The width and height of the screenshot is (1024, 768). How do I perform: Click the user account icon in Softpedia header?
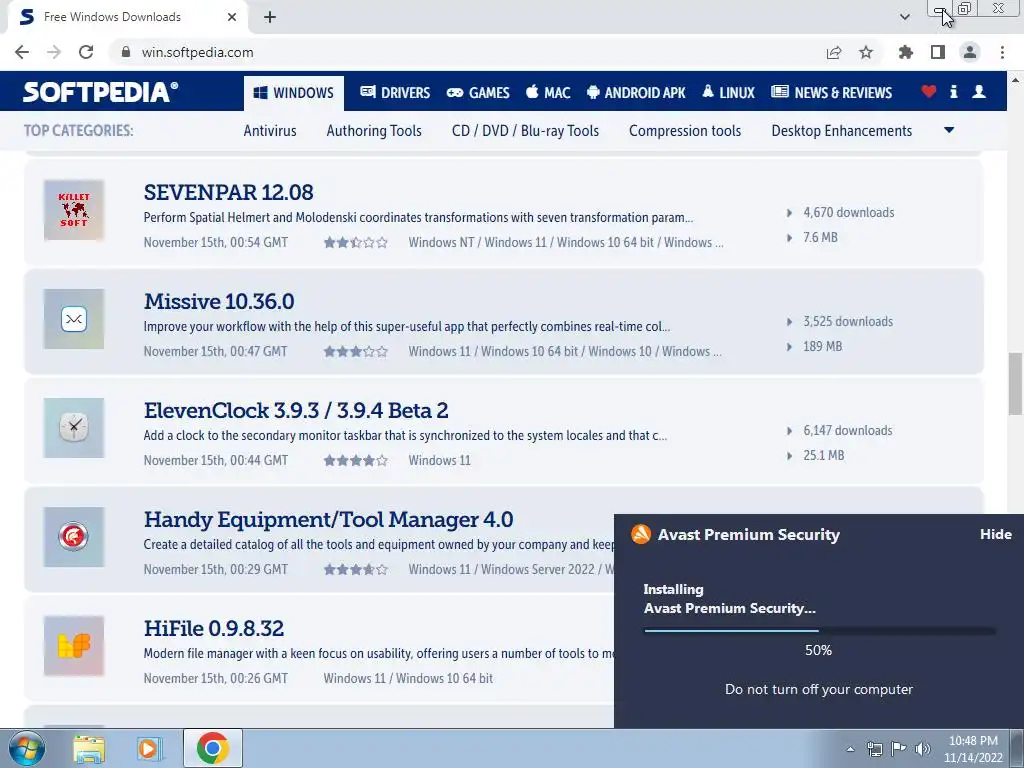[979, 91]
